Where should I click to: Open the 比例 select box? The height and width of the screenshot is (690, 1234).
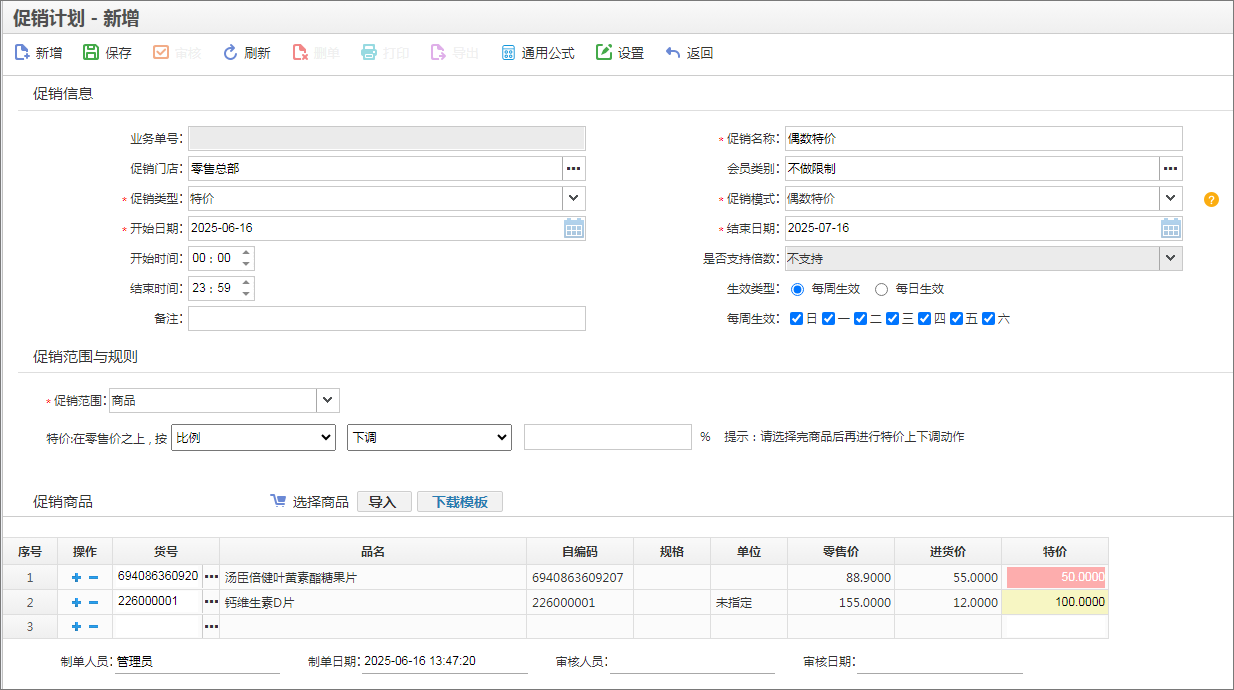254,437
